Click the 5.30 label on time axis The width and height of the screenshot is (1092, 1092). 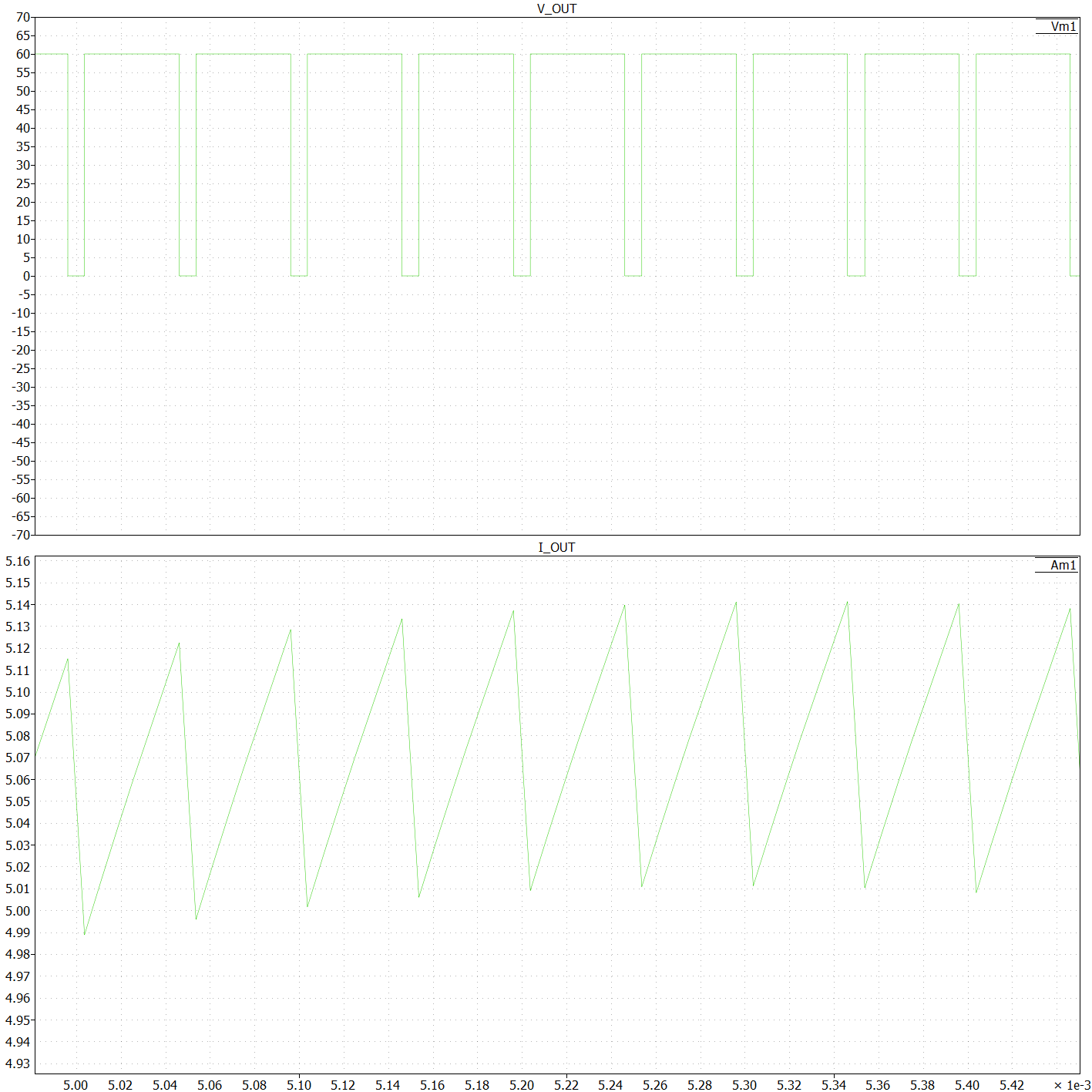coord(744,1085)
